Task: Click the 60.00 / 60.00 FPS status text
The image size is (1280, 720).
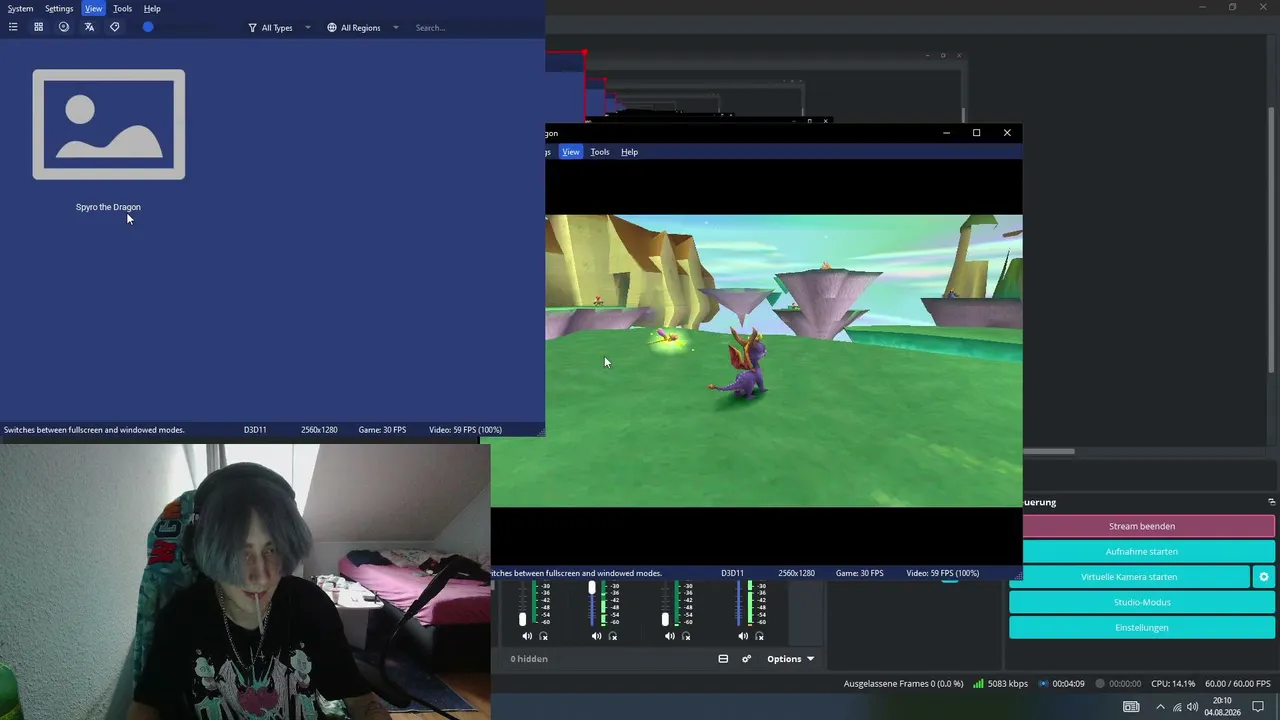Action: (x=1238, y=684)
